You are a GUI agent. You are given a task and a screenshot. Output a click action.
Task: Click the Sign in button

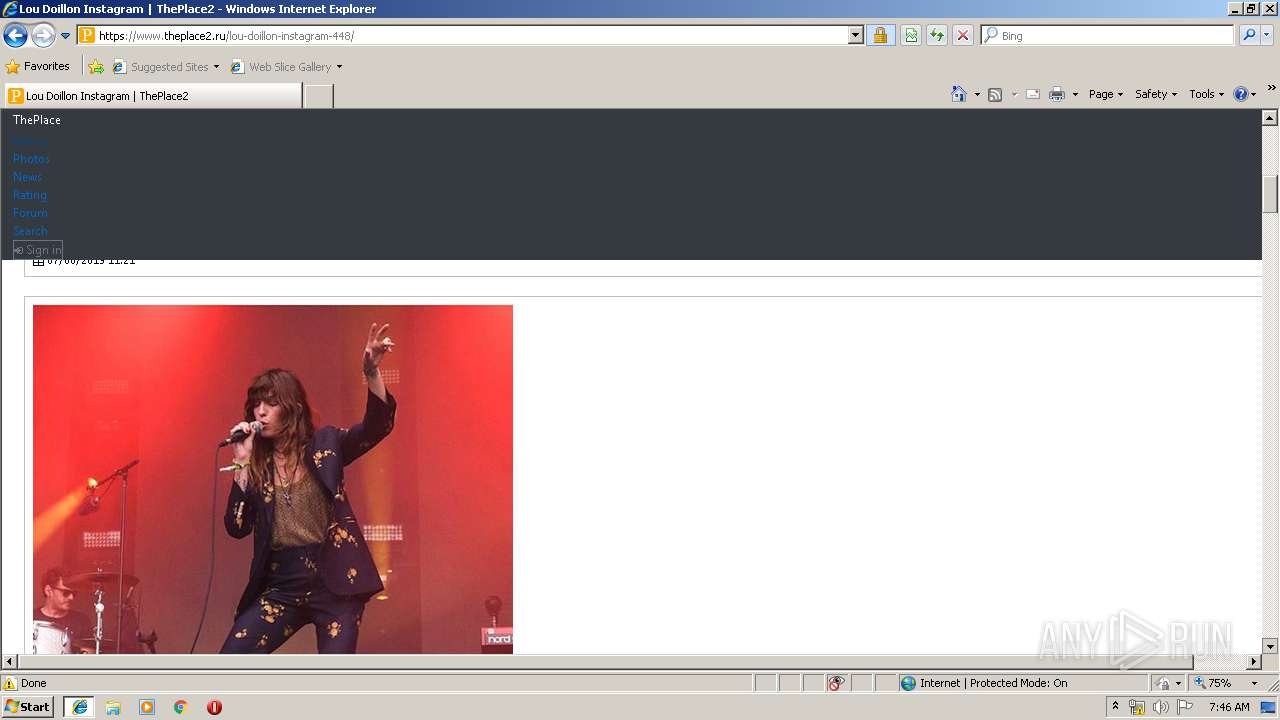click(38, 250)
